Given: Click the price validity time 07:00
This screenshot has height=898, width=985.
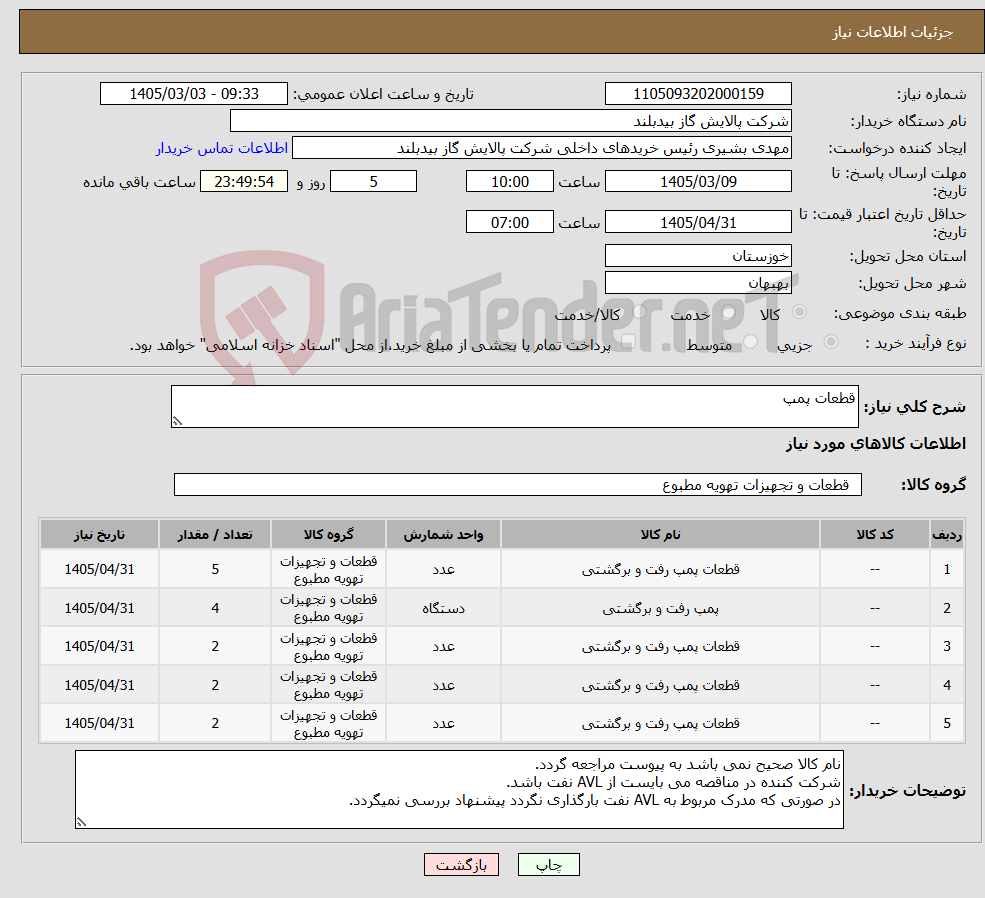Looking at the screenshot, I should click(x=509, y=222).
